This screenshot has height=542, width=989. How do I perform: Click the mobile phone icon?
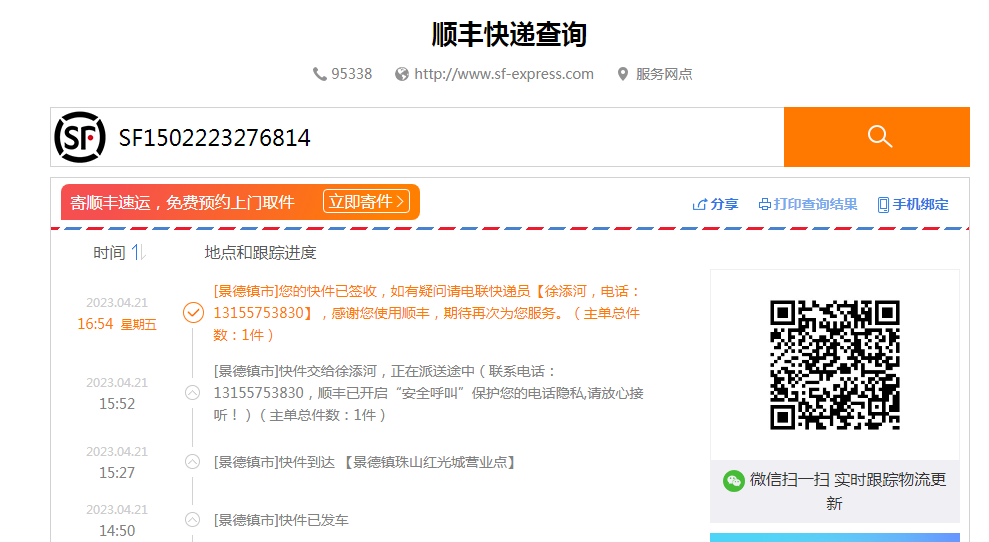coord(883,204)
